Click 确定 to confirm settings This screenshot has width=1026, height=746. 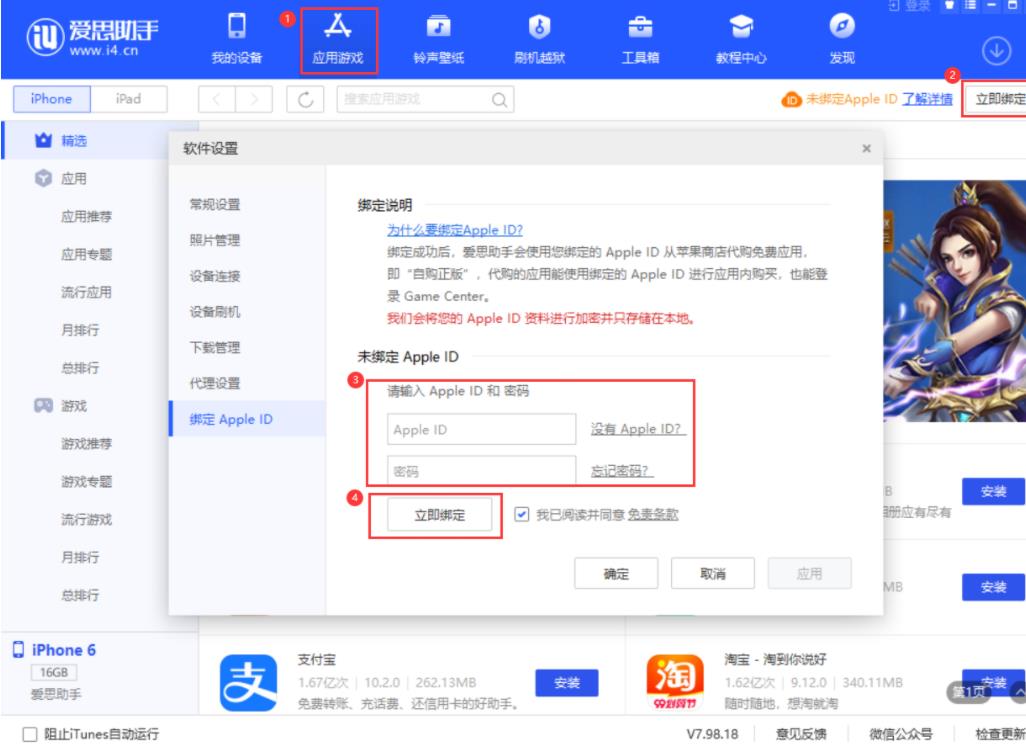[x=616, y=574]
